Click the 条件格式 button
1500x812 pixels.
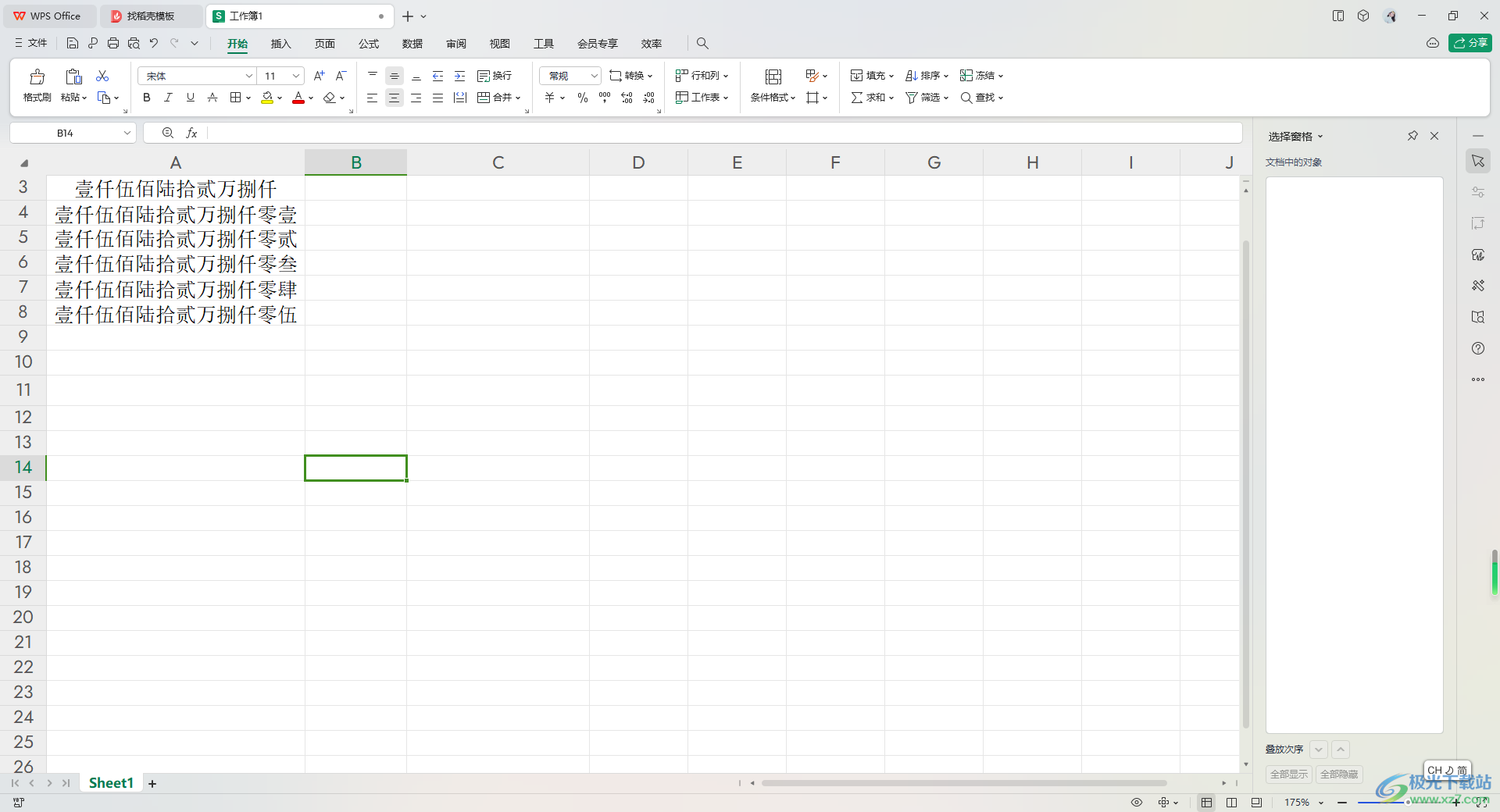773,86
